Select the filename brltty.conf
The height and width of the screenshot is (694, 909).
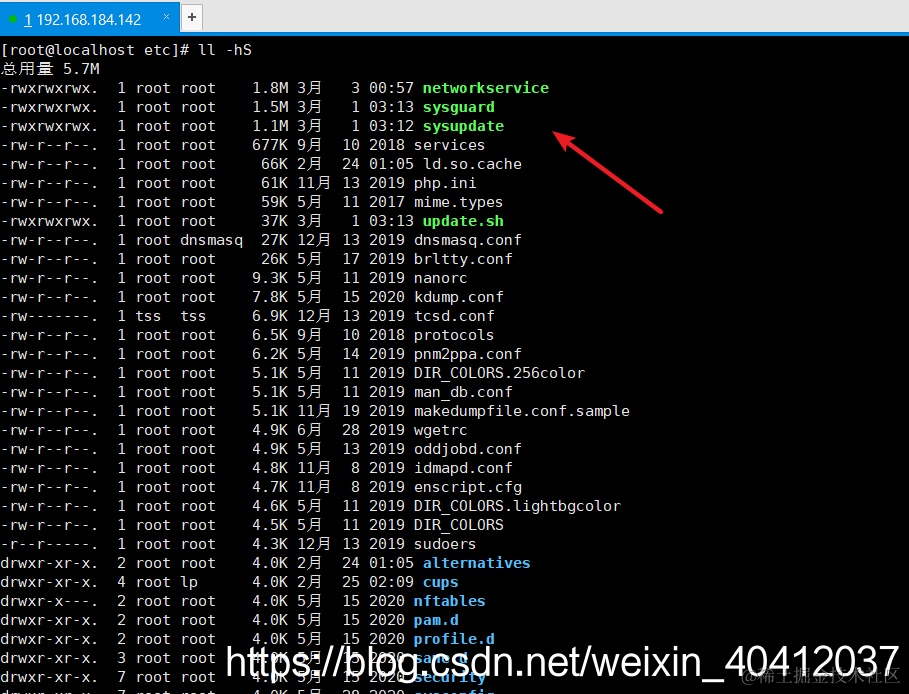pyautogui.click(x=463, y=259)
